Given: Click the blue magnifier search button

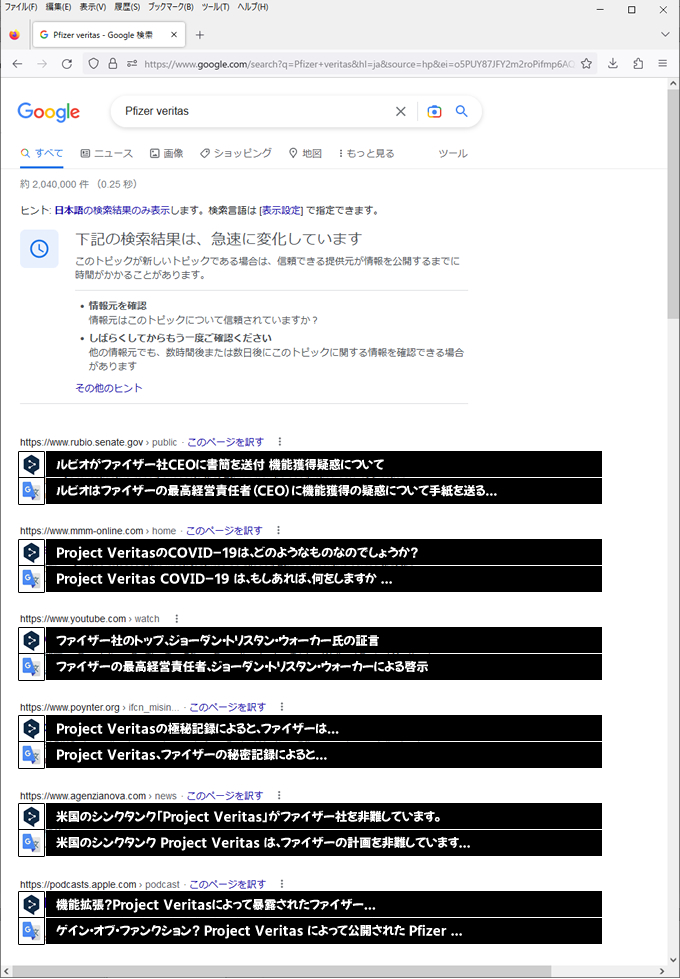Looking at the screenshot, I should [461, 111].
